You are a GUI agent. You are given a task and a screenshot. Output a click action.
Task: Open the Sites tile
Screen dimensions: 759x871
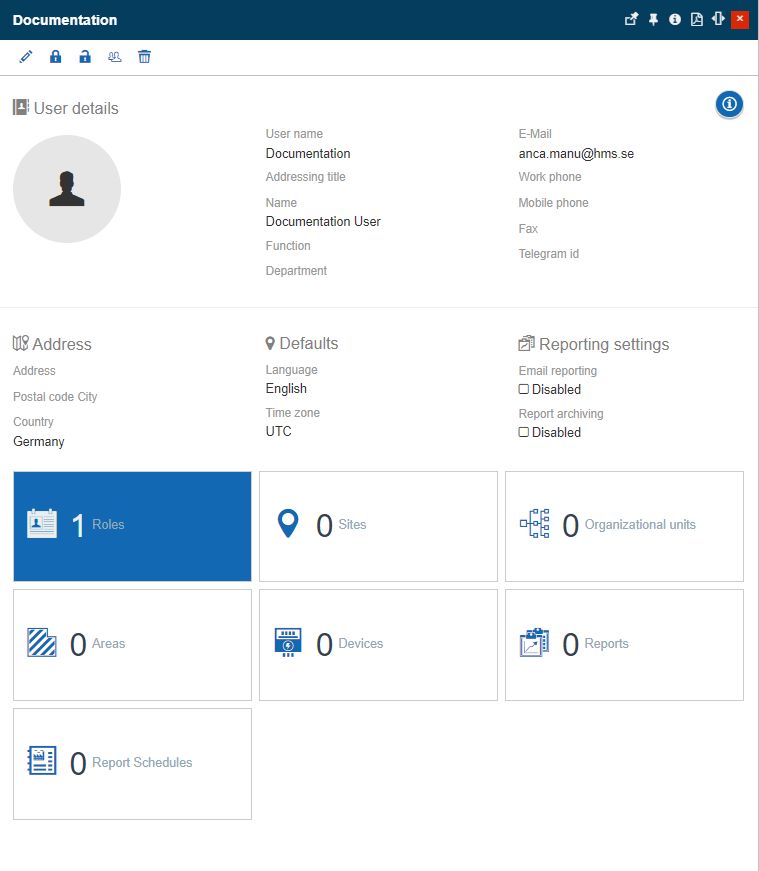point(378,526)
